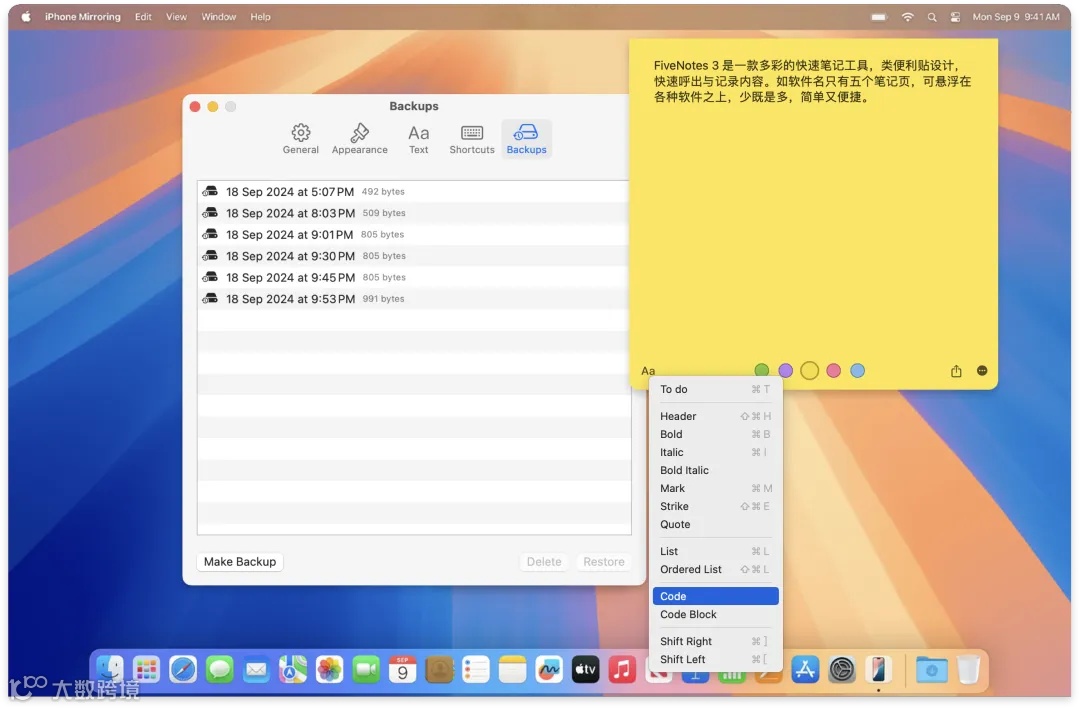Select the 9:30 PM backup entry
The height and width of the screenshot is (709, 1080).
[414, 256]
